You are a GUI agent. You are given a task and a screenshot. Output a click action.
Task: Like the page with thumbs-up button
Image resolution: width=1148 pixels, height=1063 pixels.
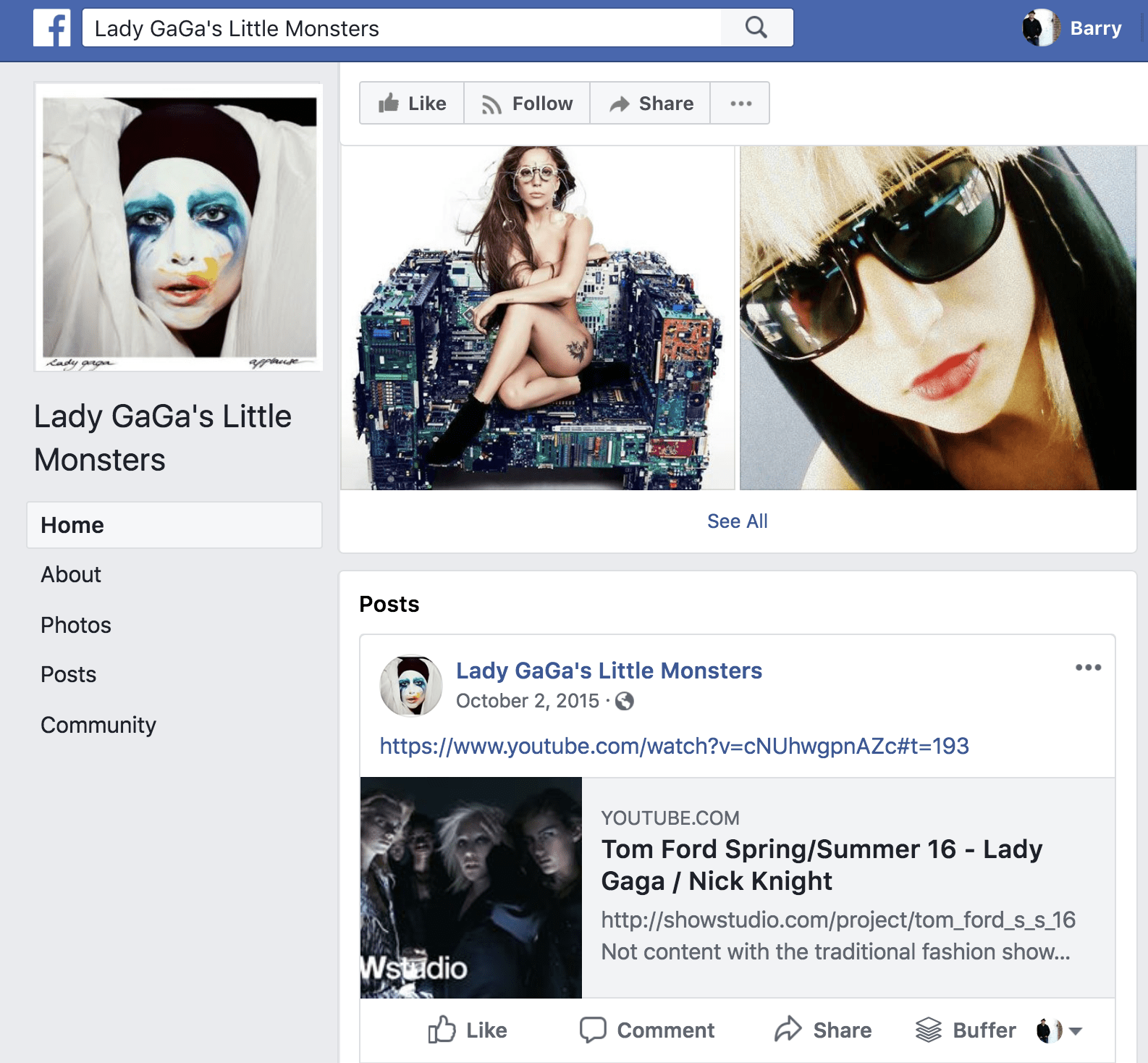tap(412, 103)
